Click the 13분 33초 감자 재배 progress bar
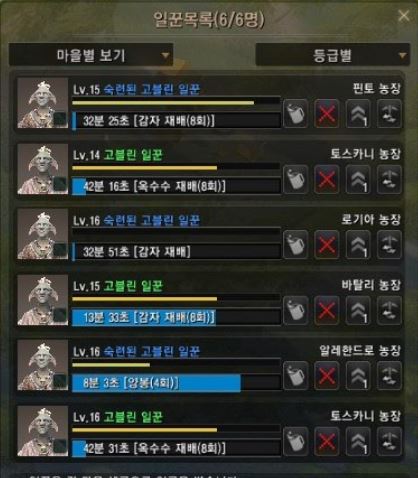 point(176,317)
